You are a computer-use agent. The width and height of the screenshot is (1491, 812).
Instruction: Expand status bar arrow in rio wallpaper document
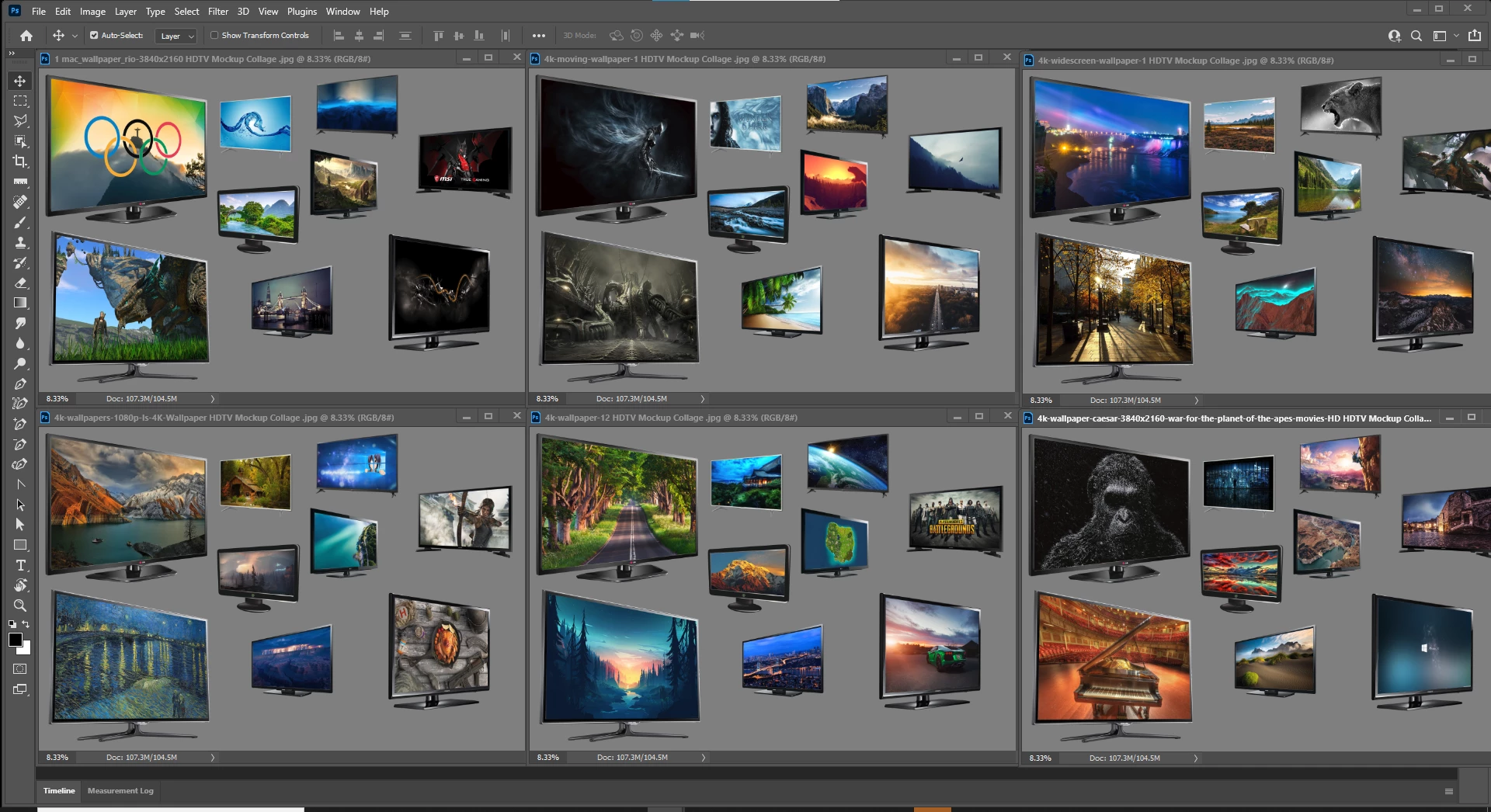[x=213, y=399]
